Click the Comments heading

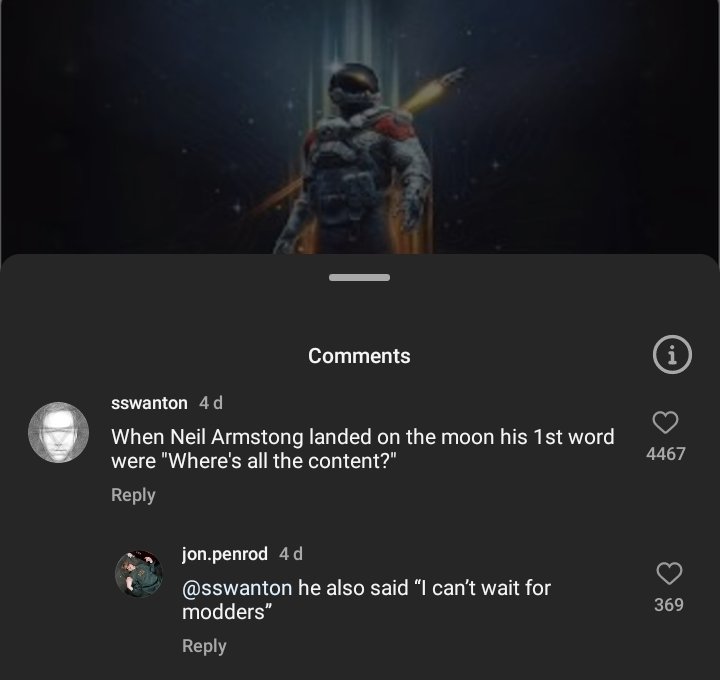(359, 356)
